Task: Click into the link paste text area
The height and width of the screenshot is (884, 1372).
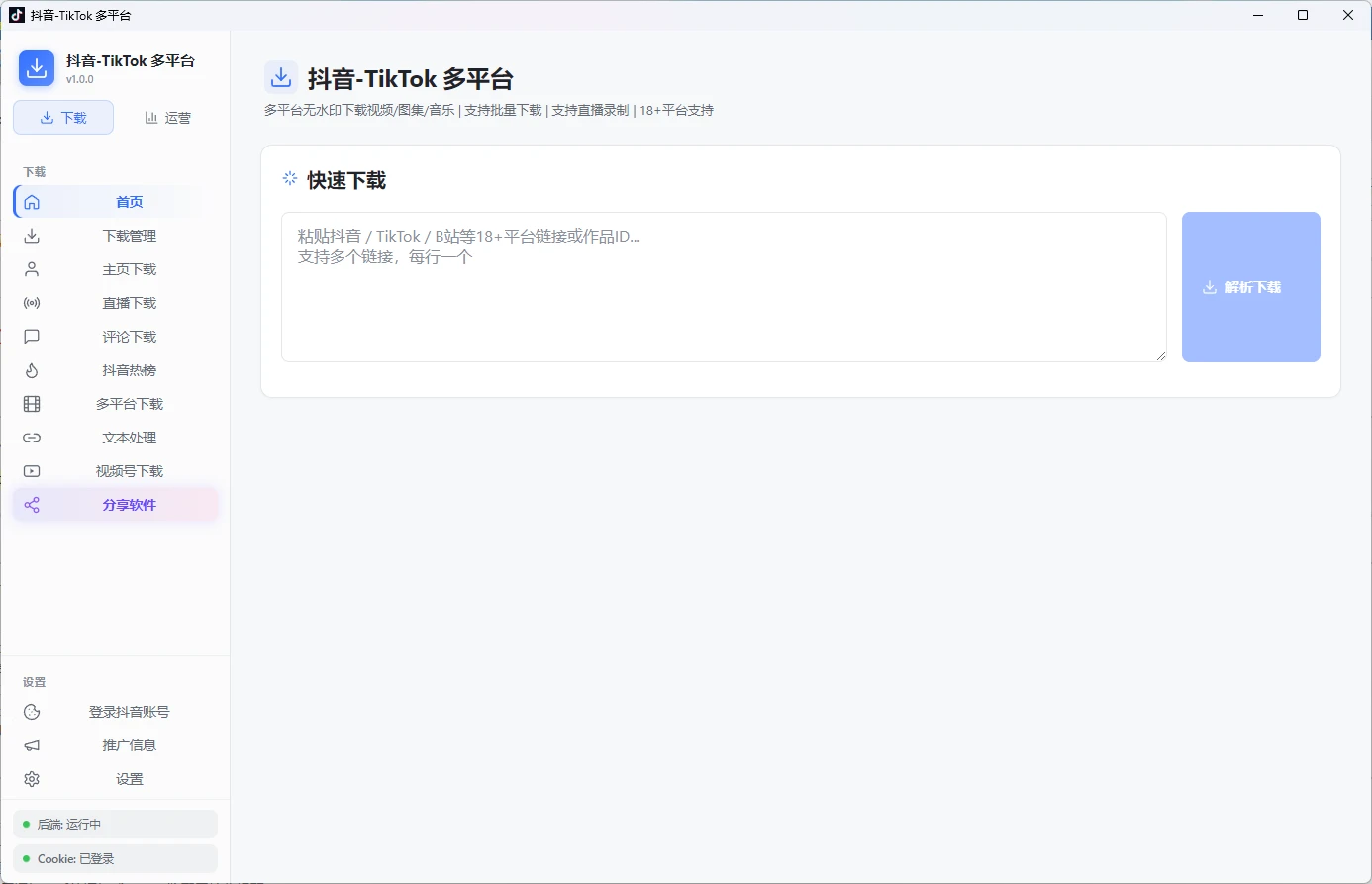Action: [724, 287]
